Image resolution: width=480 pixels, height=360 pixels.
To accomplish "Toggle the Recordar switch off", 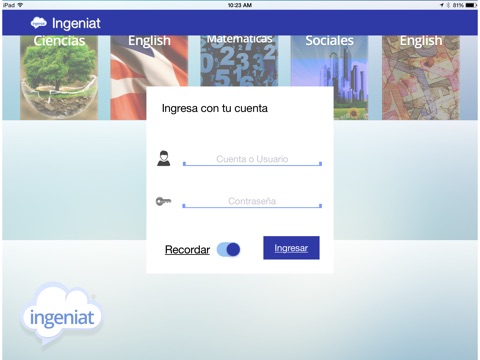I will (x=228, y=249).
